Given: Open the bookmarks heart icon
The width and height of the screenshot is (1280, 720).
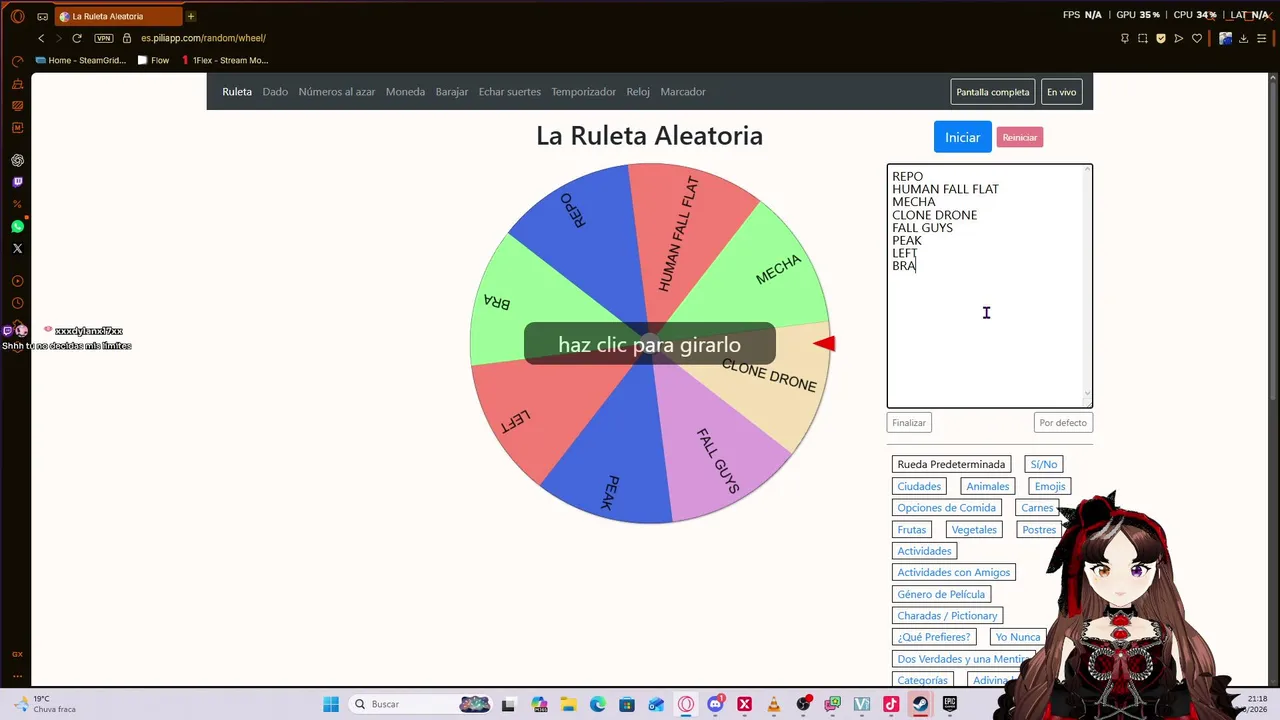Looking at the screenshot, I should tap(1197, 38).
